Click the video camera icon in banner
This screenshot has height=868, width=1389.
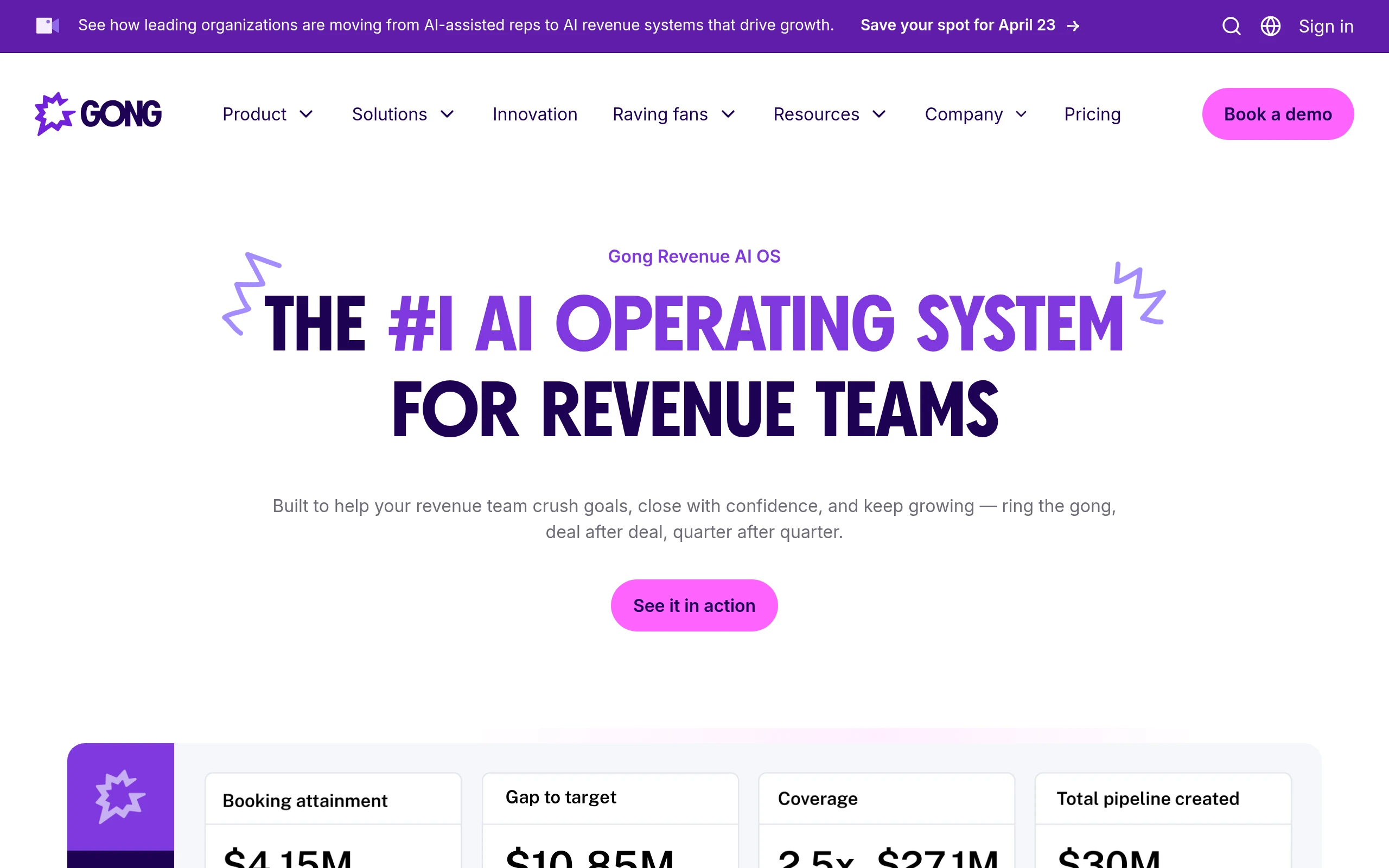(48, 25)
